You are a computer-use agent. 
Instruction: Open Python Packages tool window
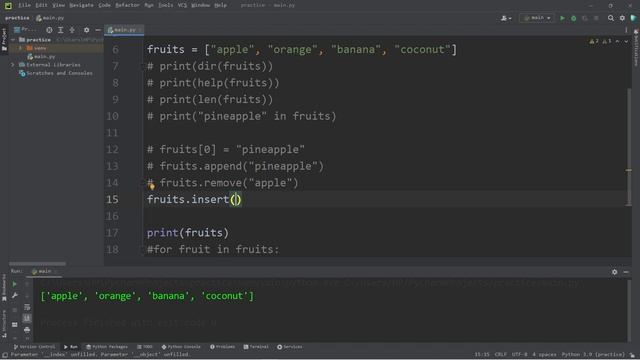tap(107, 347)
